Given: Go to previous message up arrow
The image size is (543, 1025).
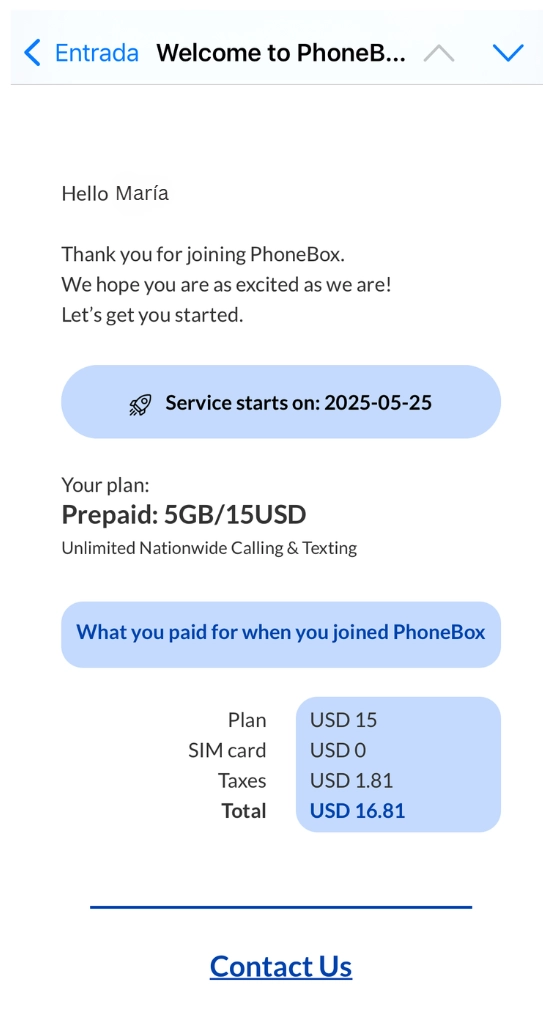Looking at the screenshot, I should [x=438, y=53].
